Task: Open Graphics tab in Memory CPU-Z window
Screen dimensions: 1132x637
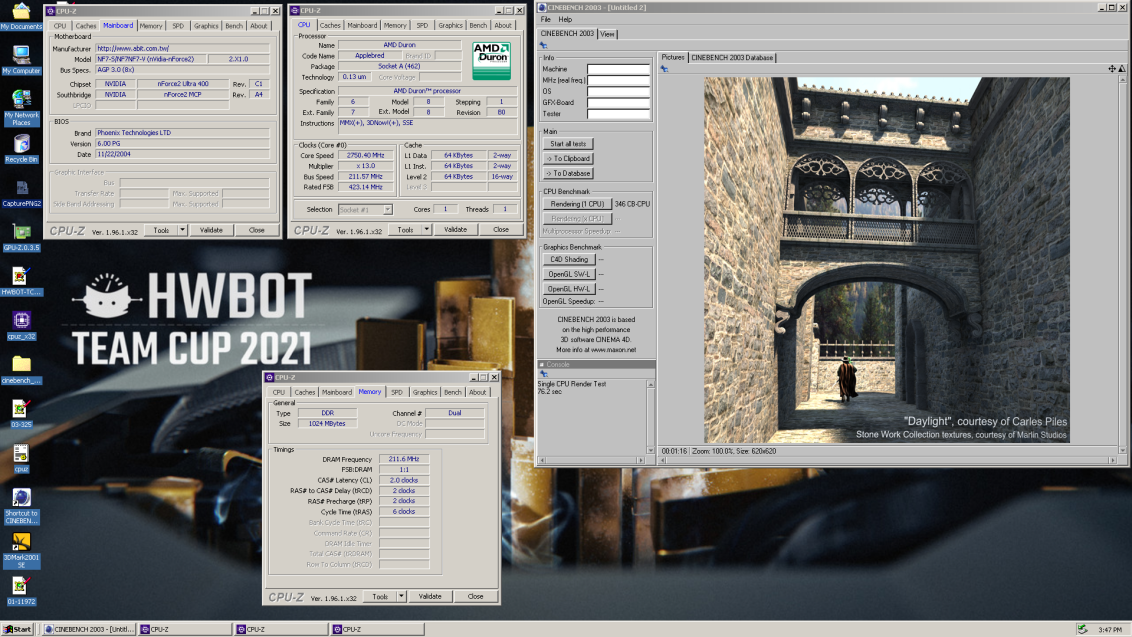Action: (424, 392)
